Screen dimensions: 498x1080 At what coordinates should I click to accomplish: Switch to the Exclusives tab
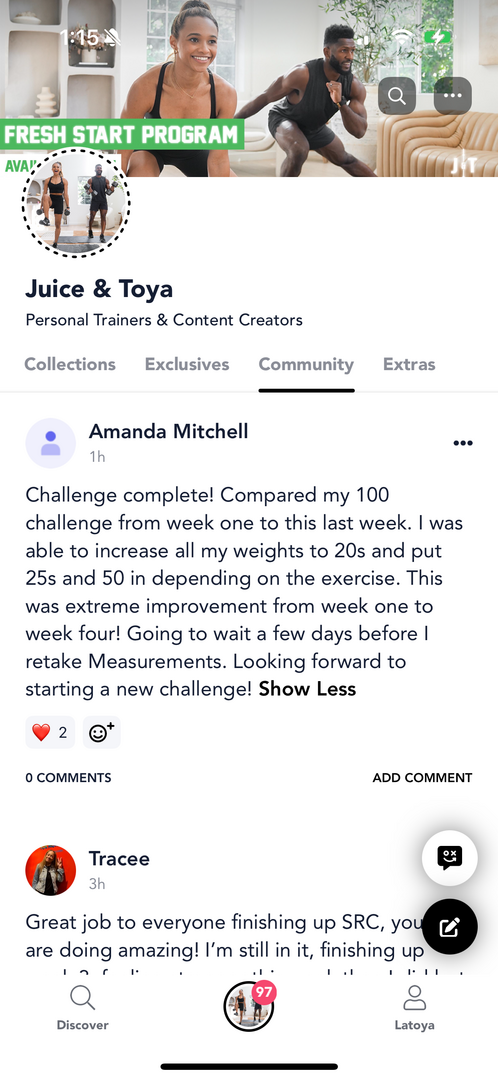pos(187,364)
